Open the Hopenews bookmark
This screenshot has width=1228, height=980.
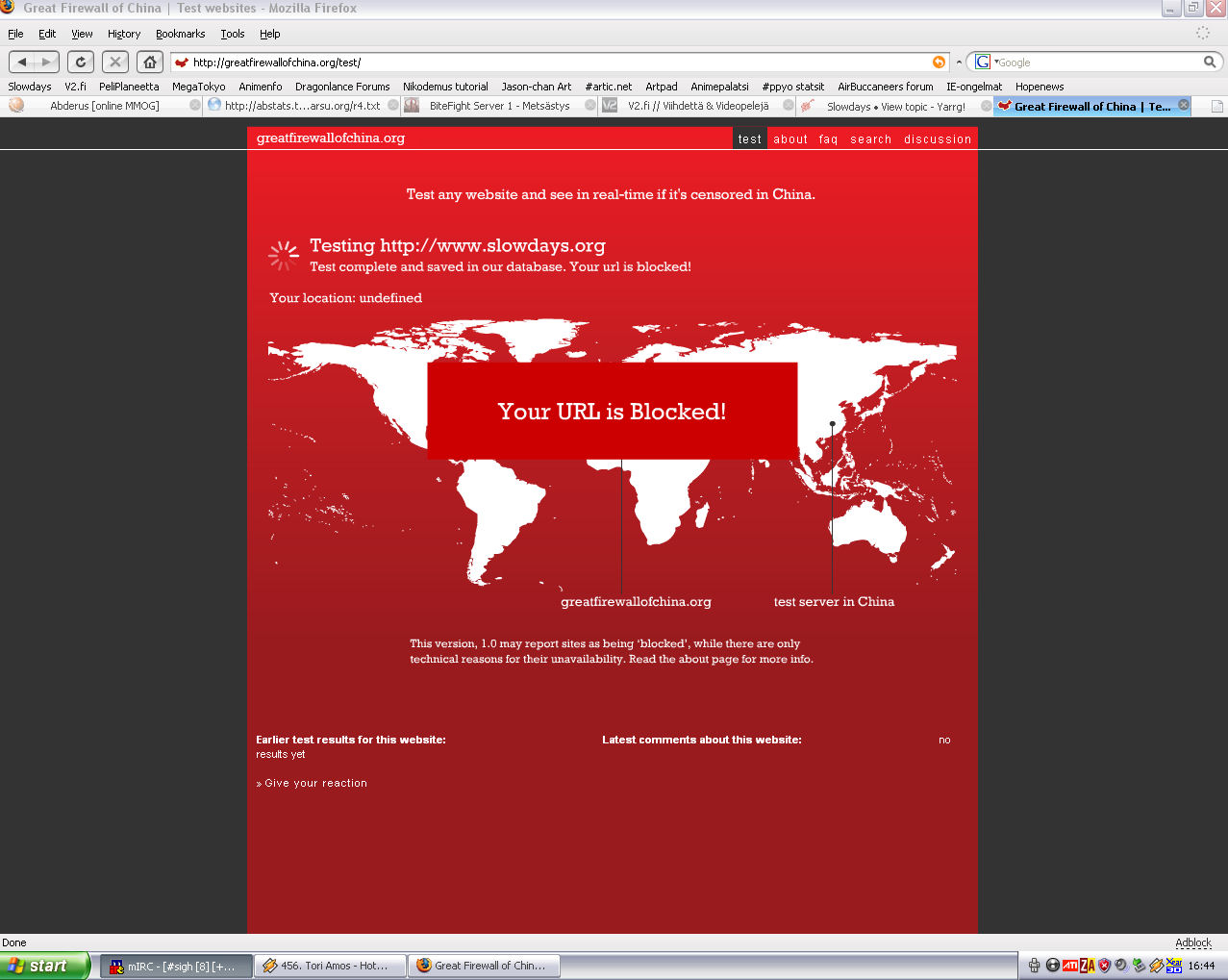pyautogui.click(x=1040, y=87)
